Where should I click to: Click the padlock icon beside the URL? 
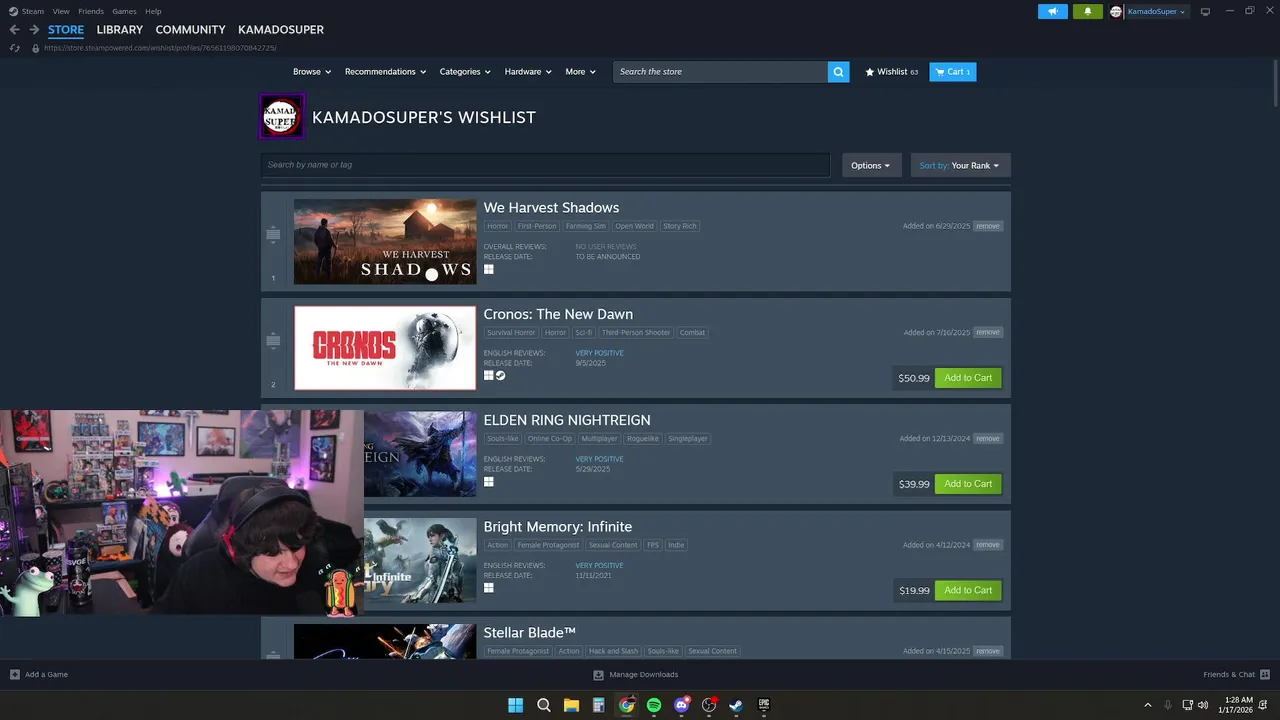[x=35, y=48]
